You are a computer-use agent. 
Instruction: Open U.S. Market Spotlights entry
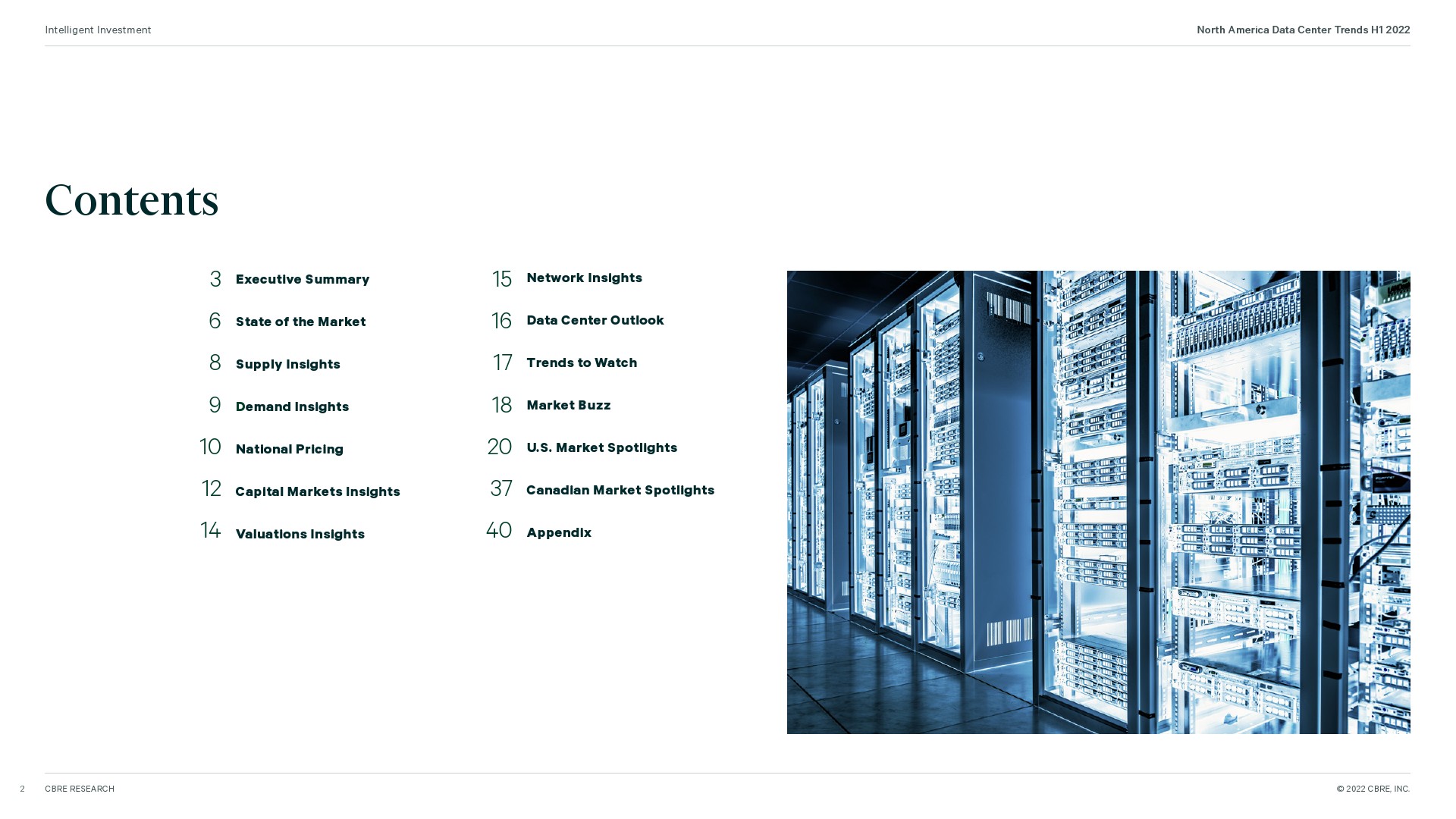(x=601, y=447)
